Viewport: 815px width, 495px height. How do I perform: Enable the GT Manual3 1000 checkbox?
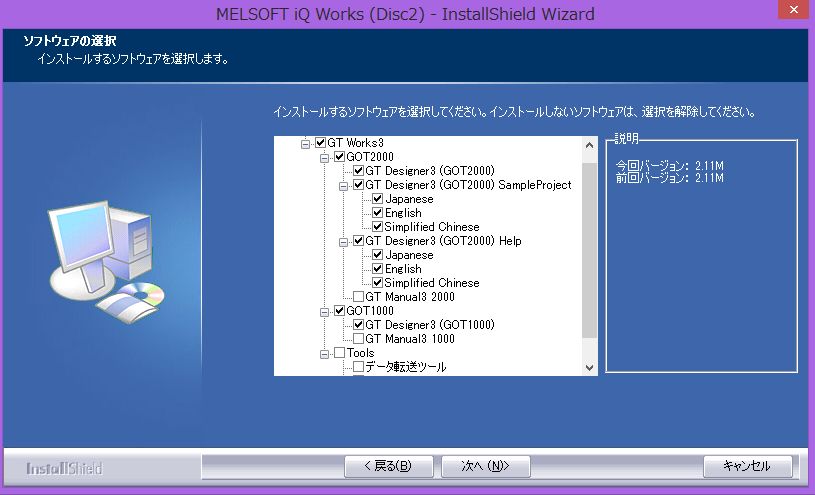(x=359, y=339)
